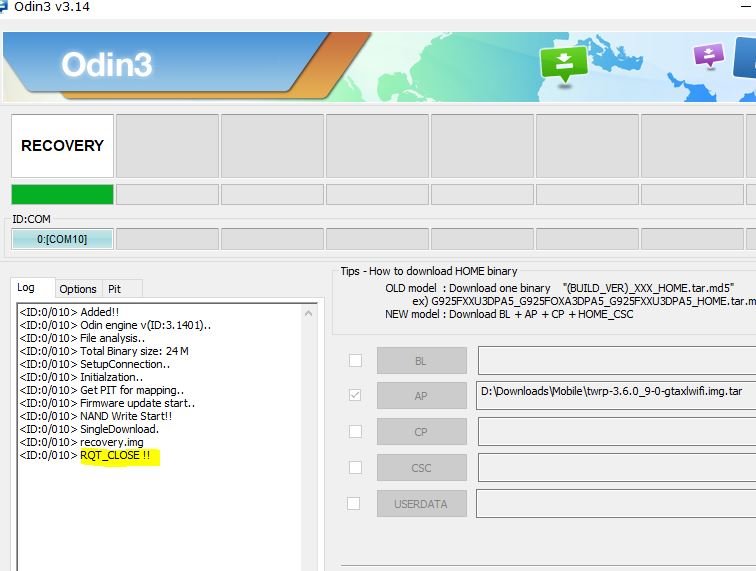Click the 'Tips - How to download HOME binary' heading
This screenshot has width=756, height=571.
429,271
